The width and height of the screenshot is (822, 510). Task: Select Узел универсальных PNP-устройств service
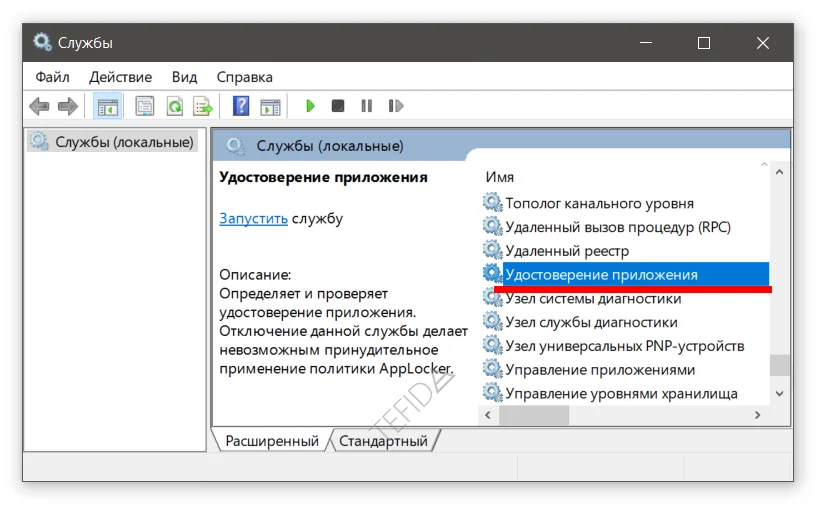click(625, 346)
